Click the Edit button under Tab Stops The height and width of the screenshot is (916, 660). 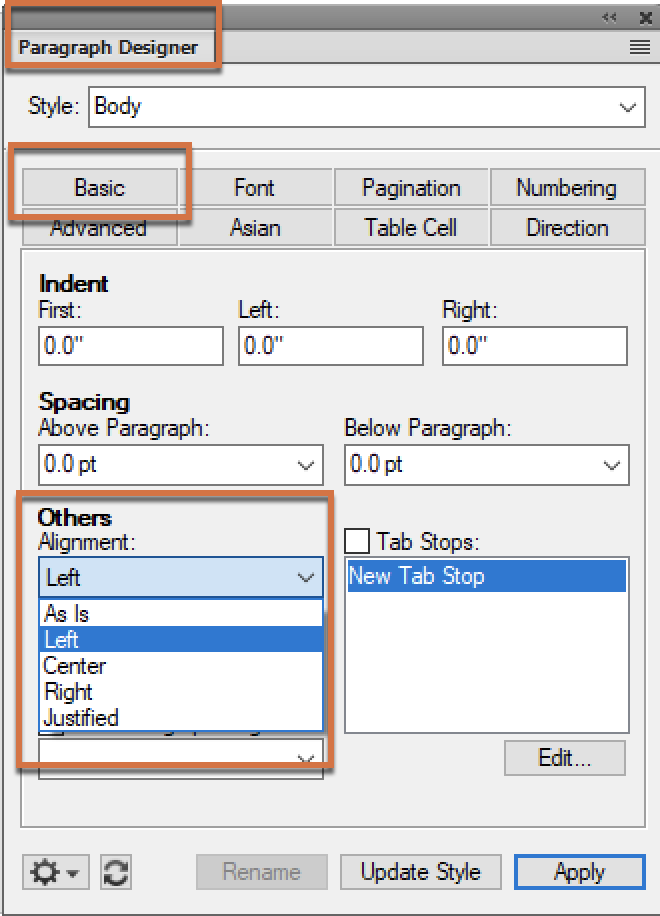tap(563, 758)
